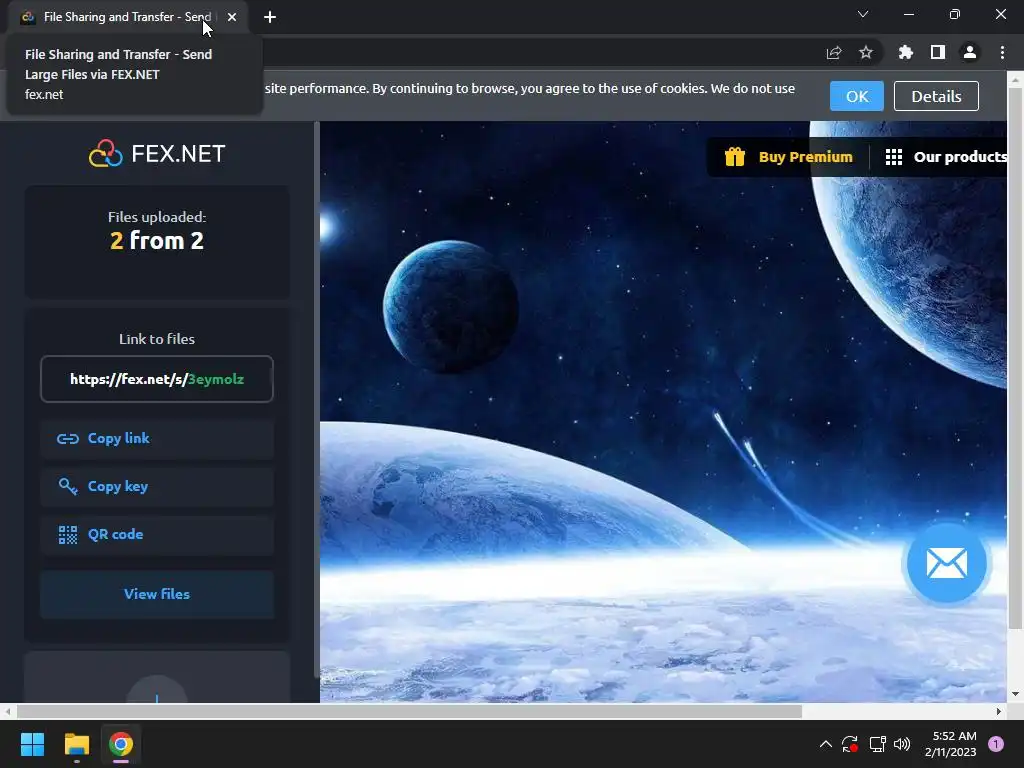Open a new tab with plus

tap(270, 17)
